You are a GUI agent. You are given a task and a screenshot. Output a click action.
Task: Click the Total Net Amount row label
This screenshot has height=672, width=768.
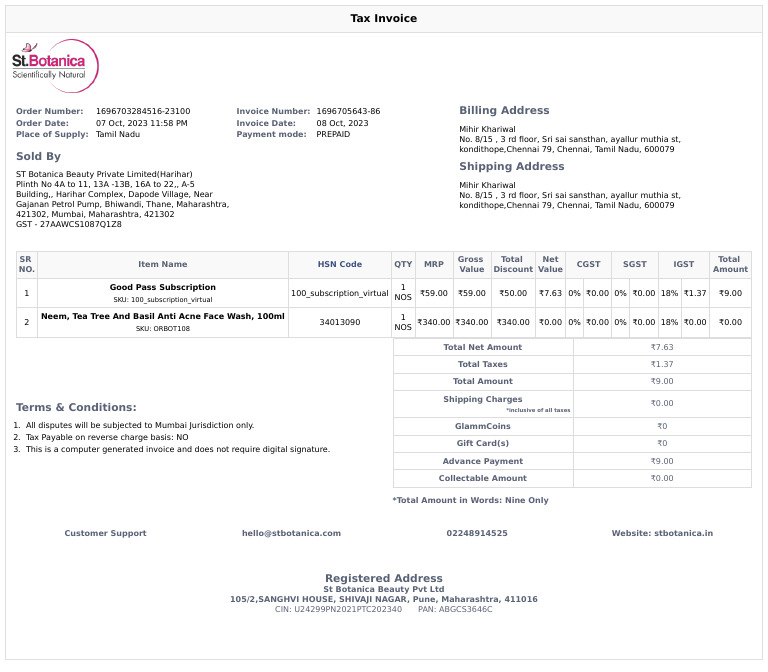[482, 347]
